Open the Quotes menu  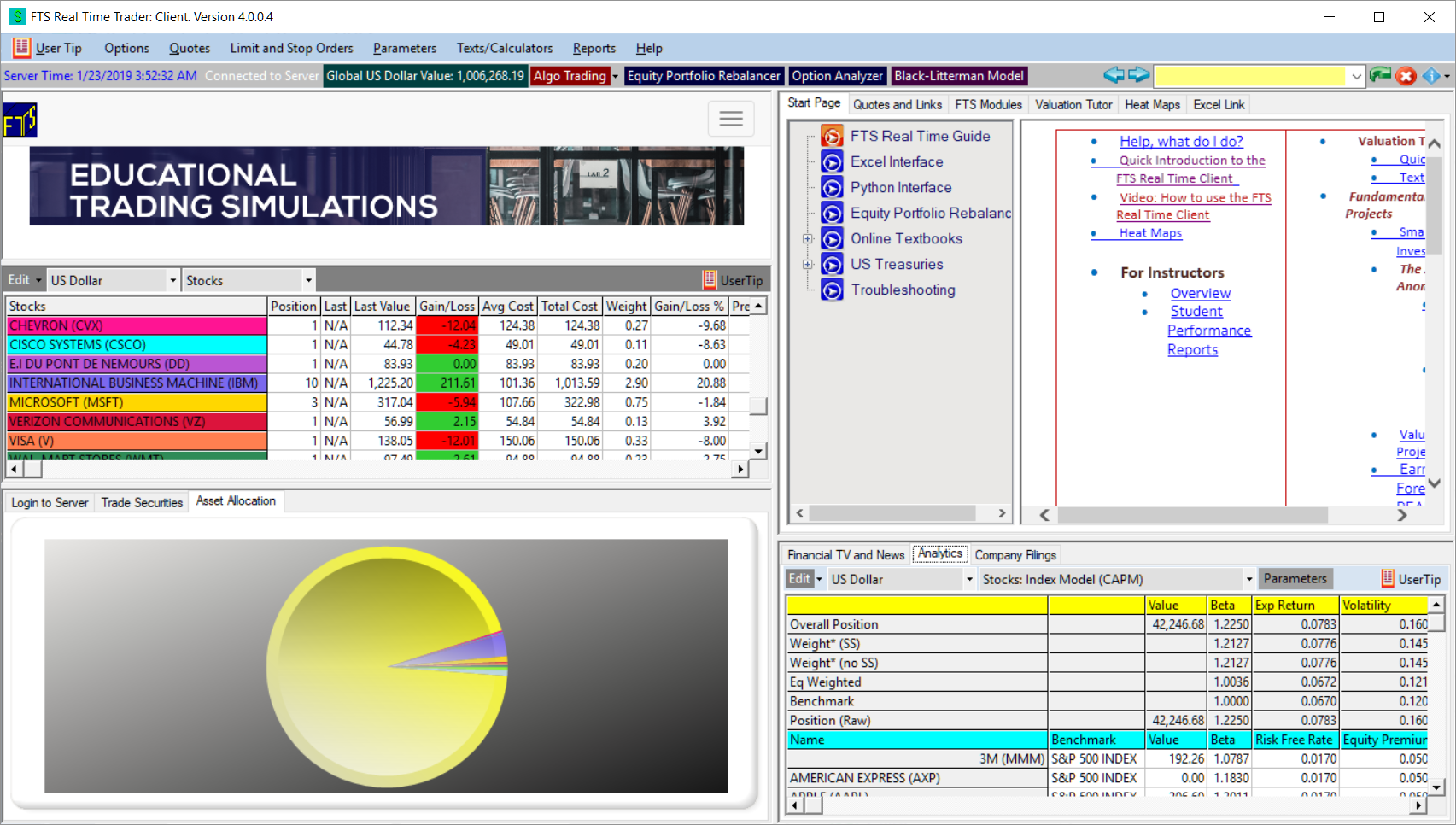pos(189,49)
